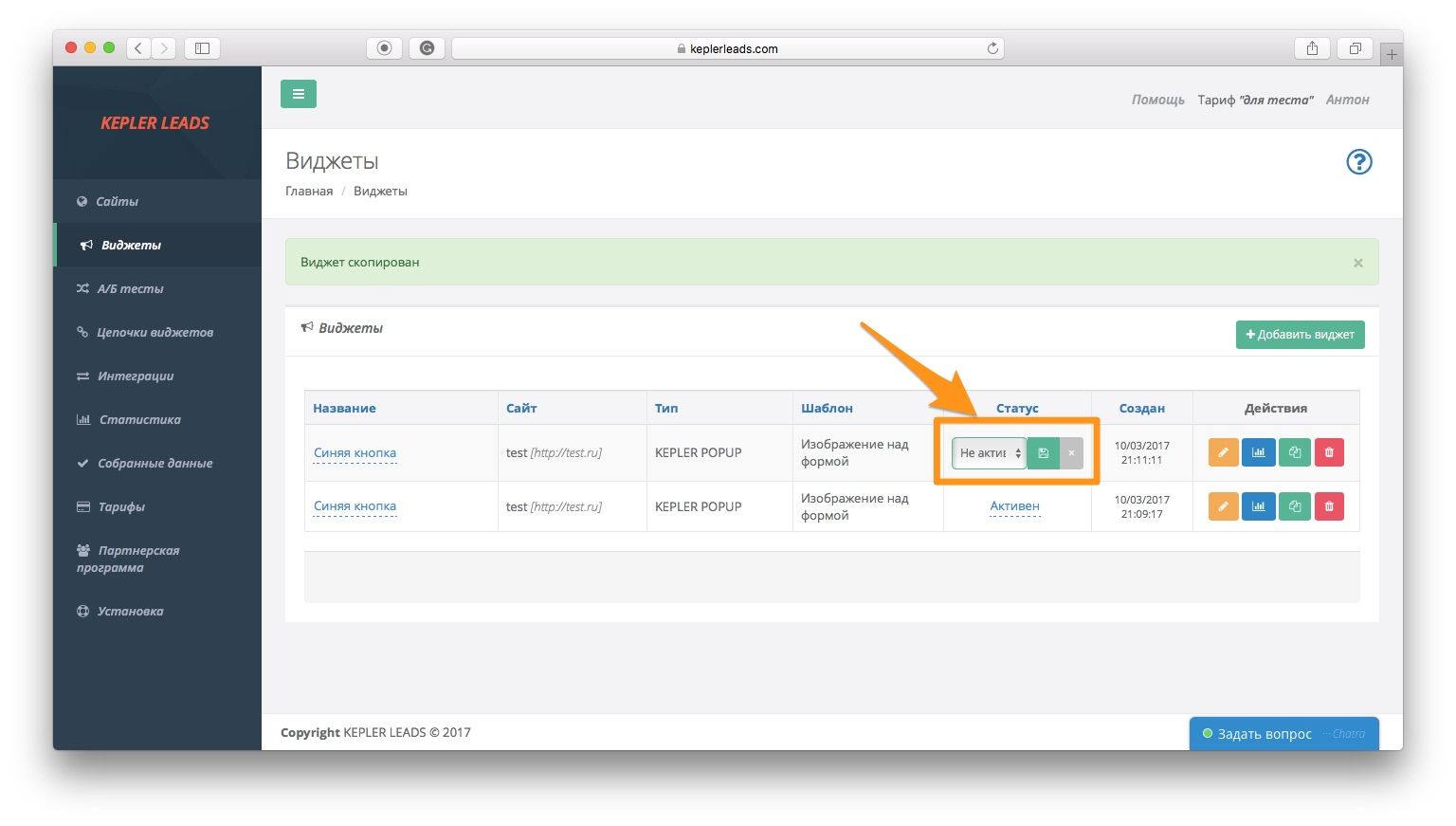
Task: Open 'Синяя кнопка' widget created at 21:09:17
Action: click(x=355, y=506)
